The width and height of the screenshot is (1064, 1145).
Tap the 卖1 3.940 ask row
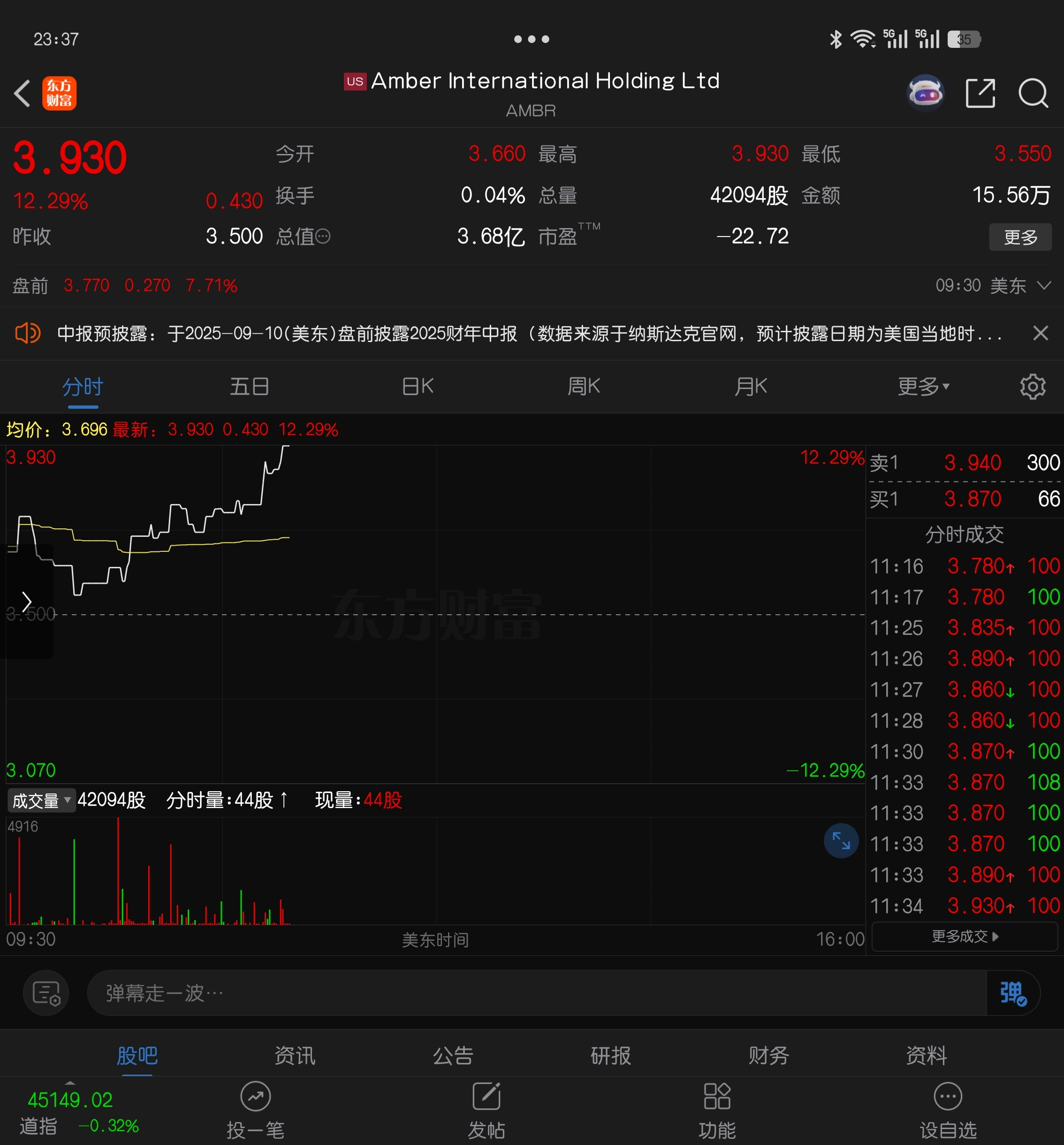(x=965, y=463)
